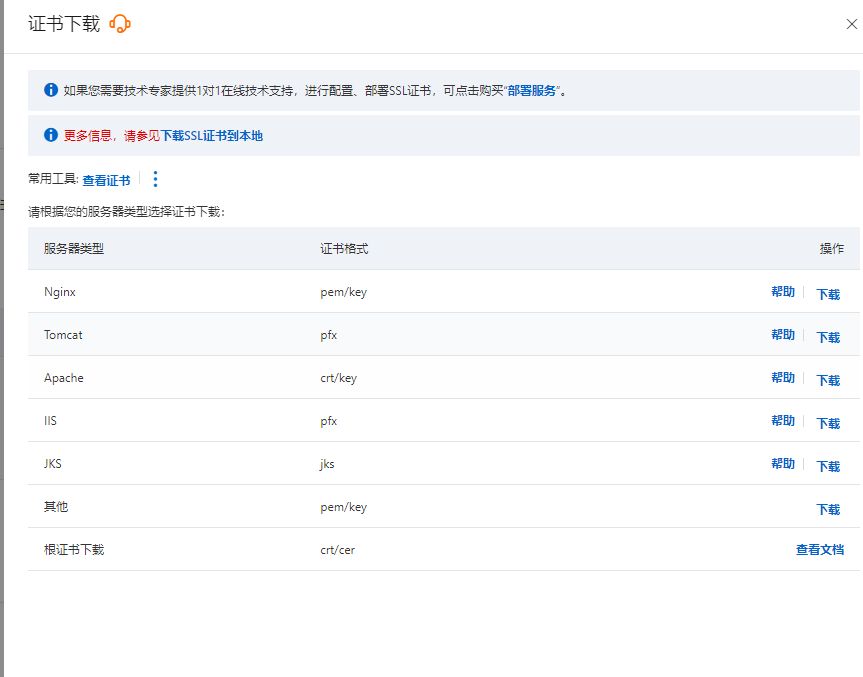Viewport: 863px width, 677px height.
Task: Open 下载SSL证书到本地 help link
Action: coord(212,136)
